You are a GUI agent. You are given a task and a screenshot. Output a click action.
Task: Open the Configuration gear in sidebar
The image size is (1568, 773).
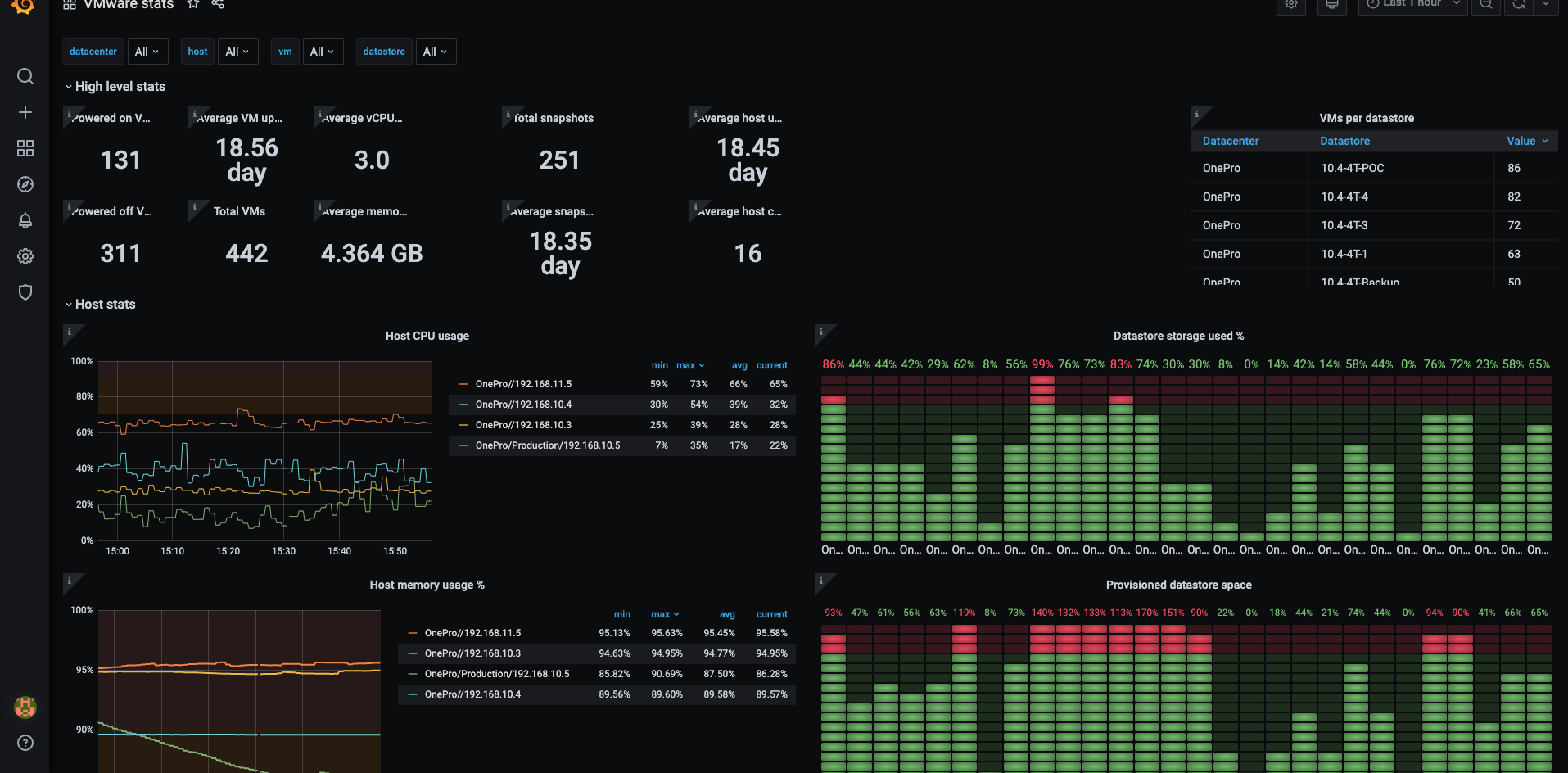(x=25, y=256)
